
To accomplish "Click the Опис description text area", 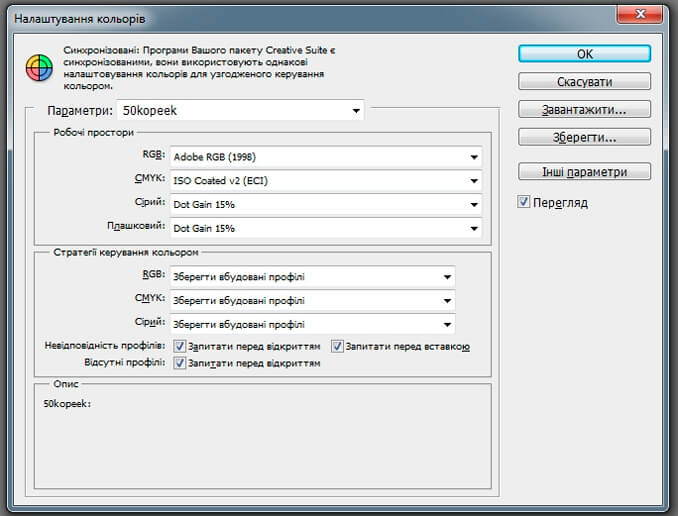I will [262, 445].
